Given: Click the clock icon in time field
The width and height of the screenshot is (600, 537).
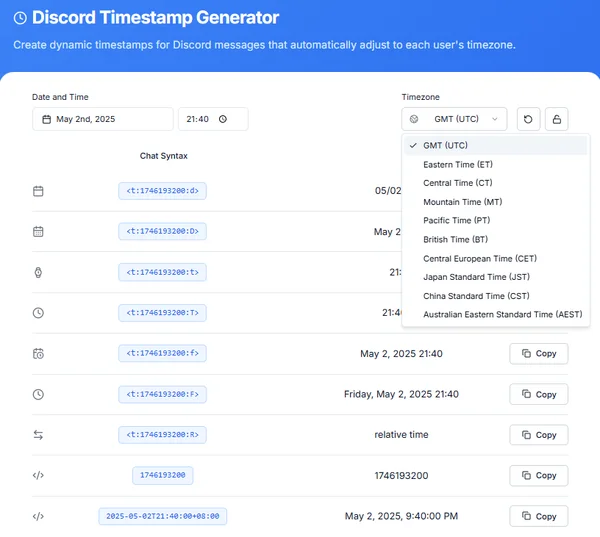Looking at the screenshot, I should click(223, 119).
